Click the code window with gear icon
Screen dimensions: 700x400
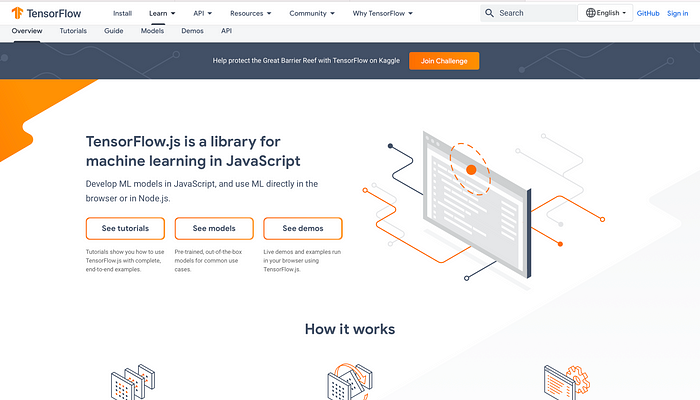tap(567, 382)
